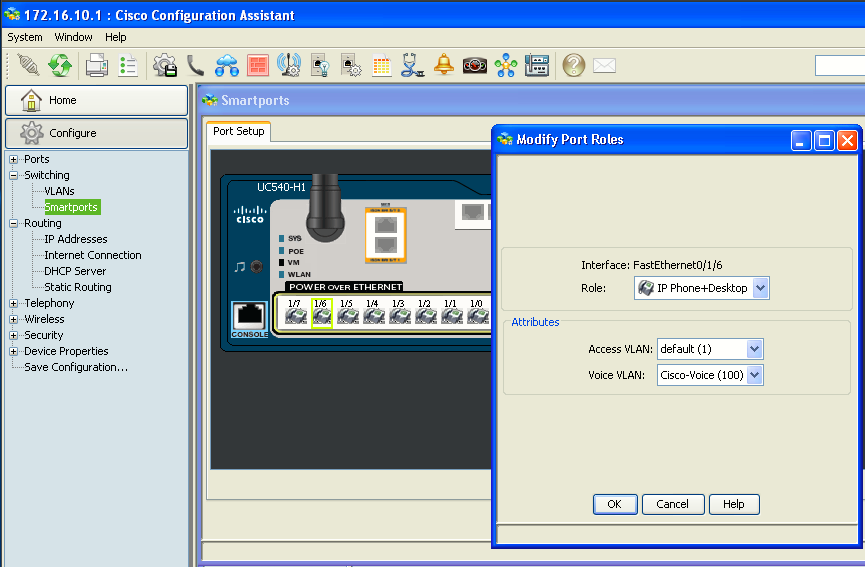Image resolution: width=865 pixels, height=567 pixels.
Task: Select port 1/2 on the switch
Action: [425, 312]
